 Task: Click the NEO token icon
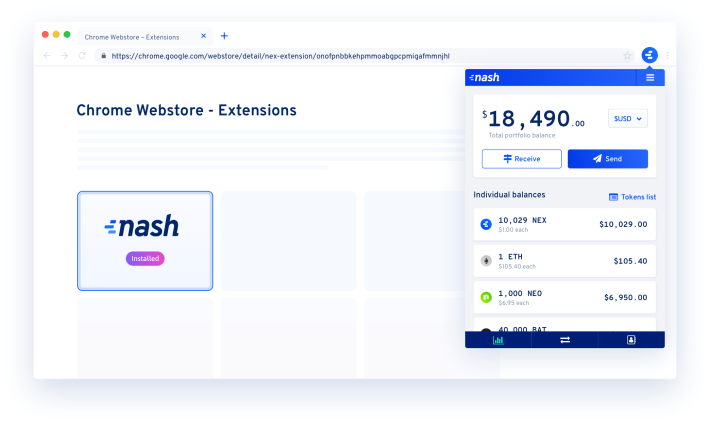[486, 298]
